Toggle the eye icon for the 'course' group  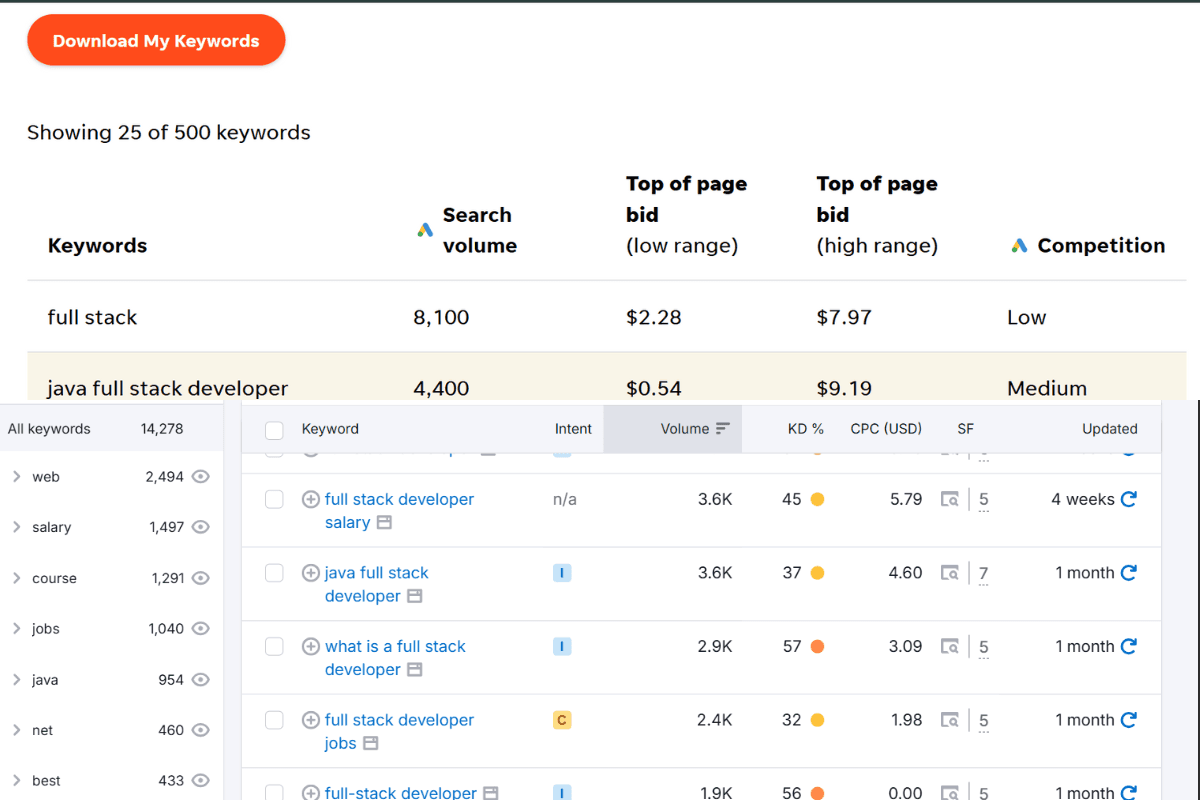point(200,578)
